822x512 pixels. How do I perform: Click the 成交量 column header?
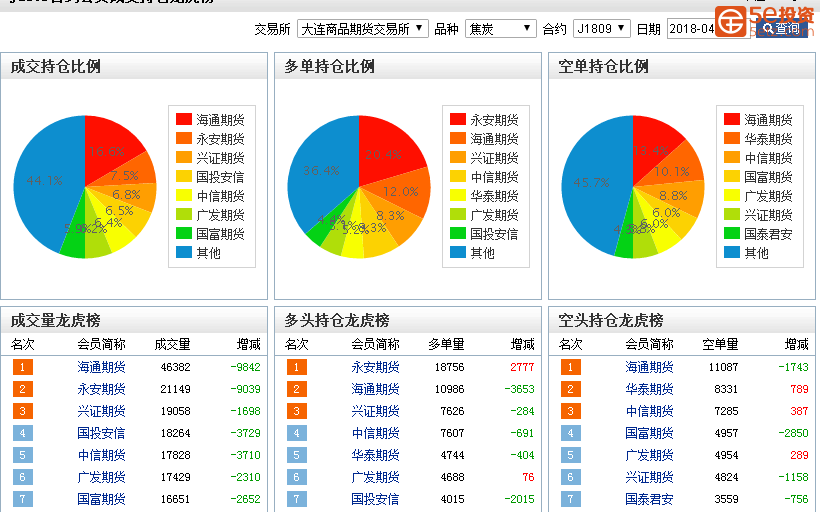click(x=172, y=344)
